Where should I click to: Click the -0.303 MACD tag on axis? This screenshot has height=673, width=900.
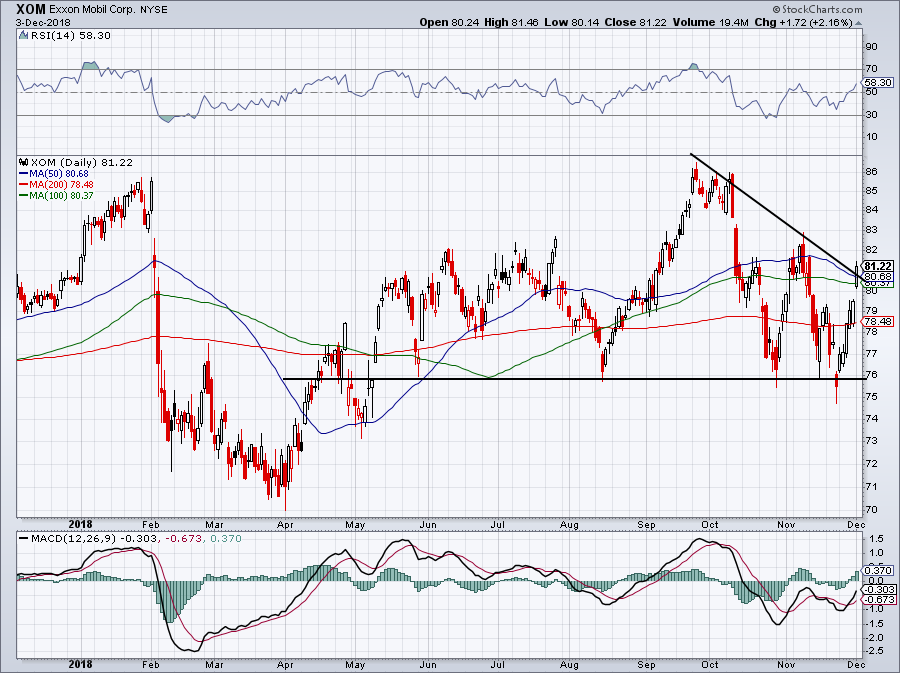click(x=878, y=590)
